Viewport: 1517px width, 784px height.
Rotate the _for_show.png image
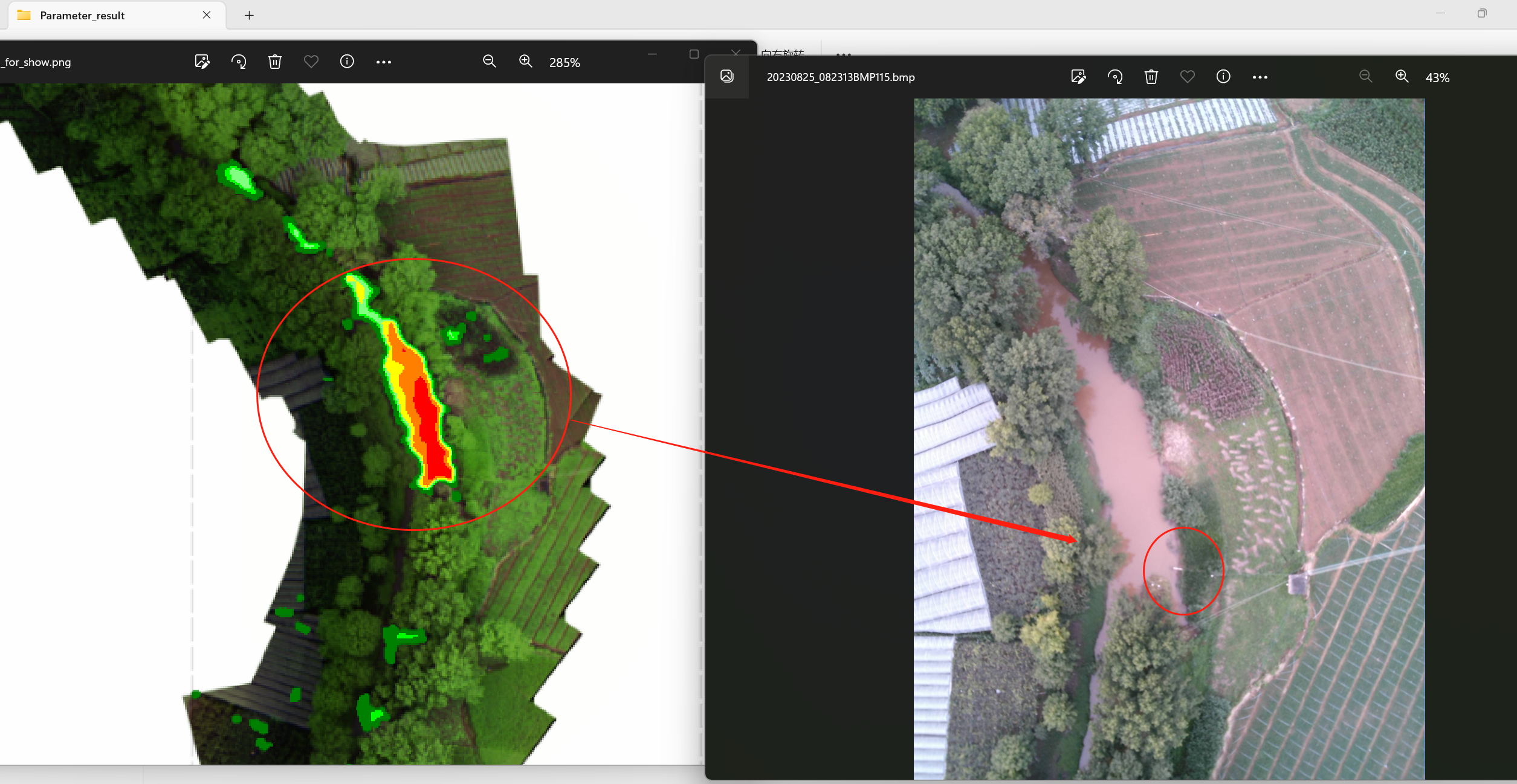point(239,62)
